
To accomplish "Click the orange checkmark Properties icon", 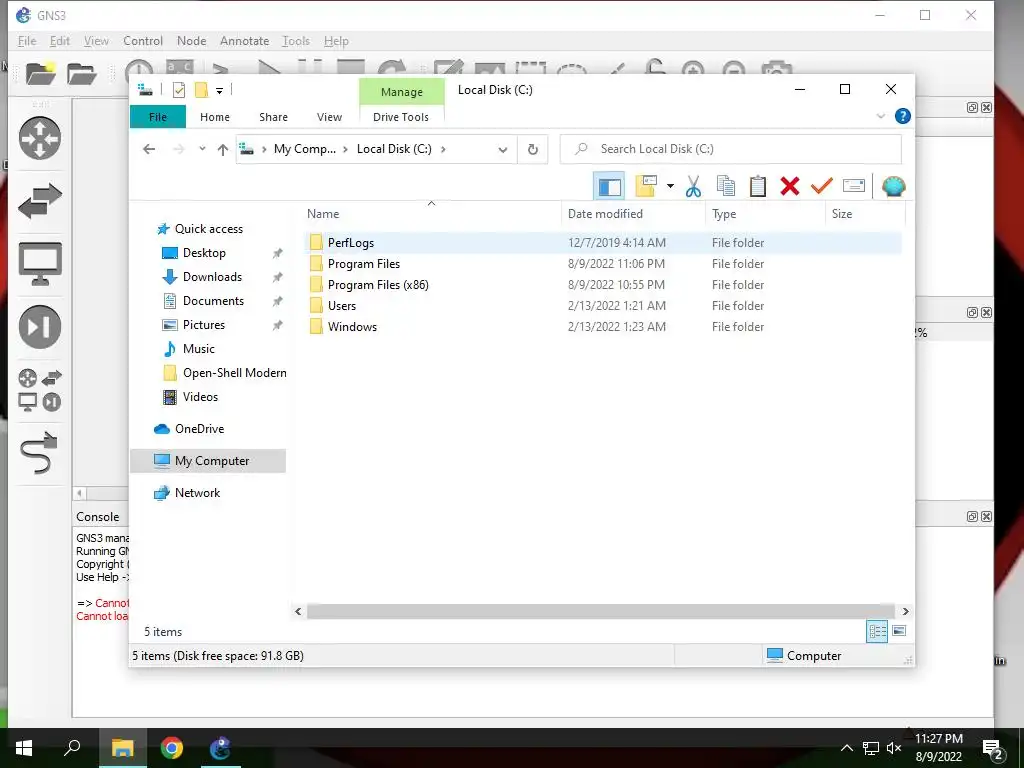I will 822,186.
